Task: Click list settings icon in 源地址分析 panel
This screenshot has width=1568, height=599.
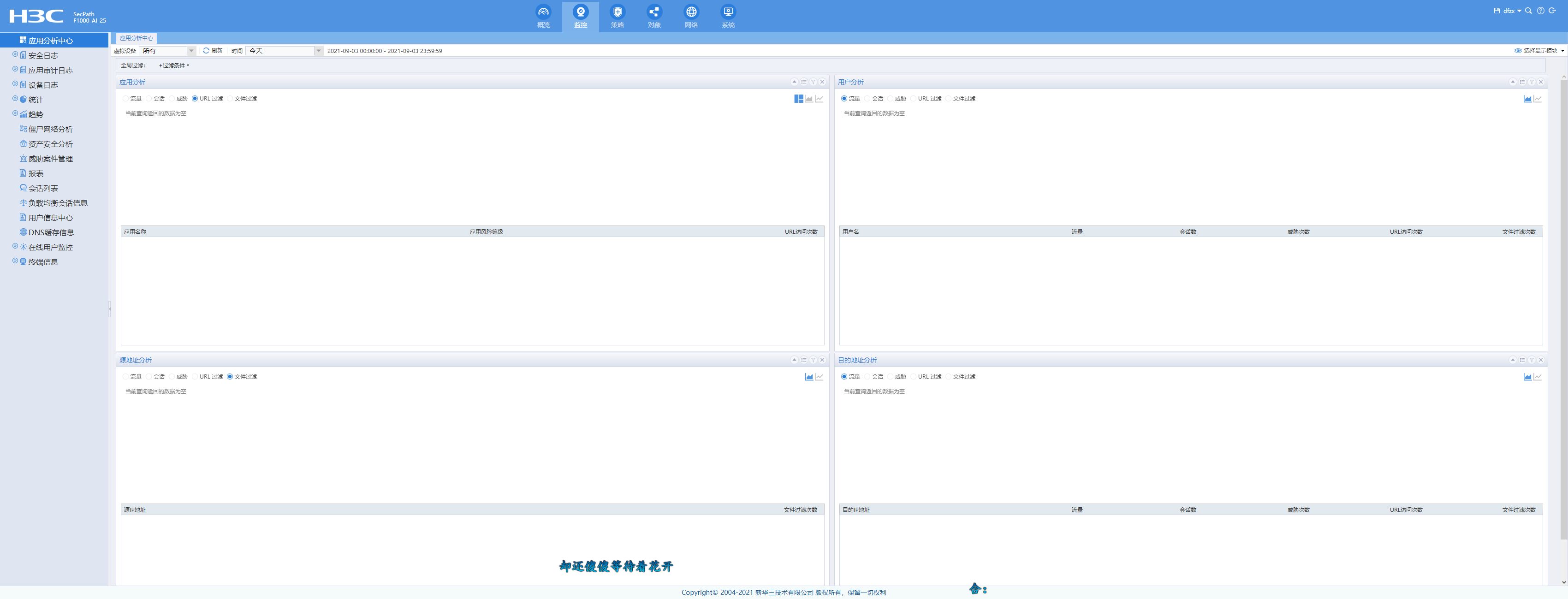Action: [x=803, y=360]
